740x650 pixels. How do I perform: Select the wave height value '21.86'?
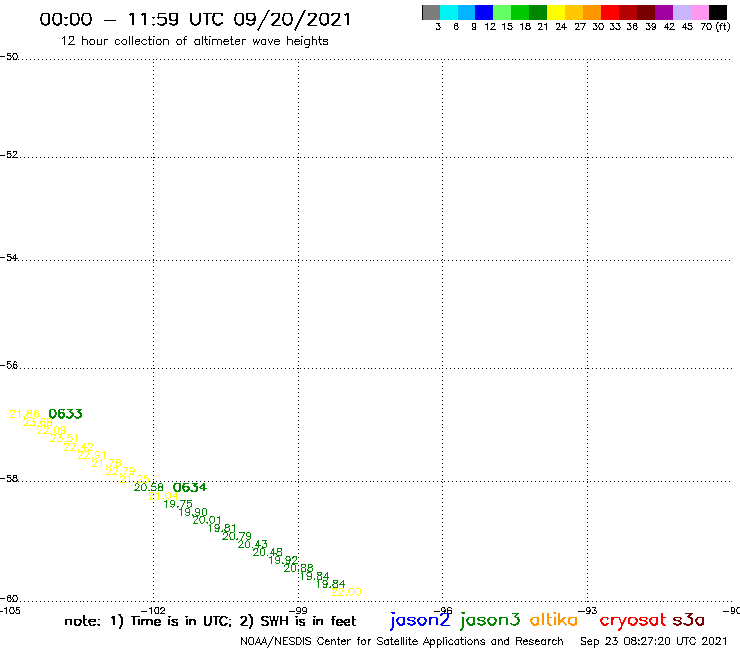[25, 414]
